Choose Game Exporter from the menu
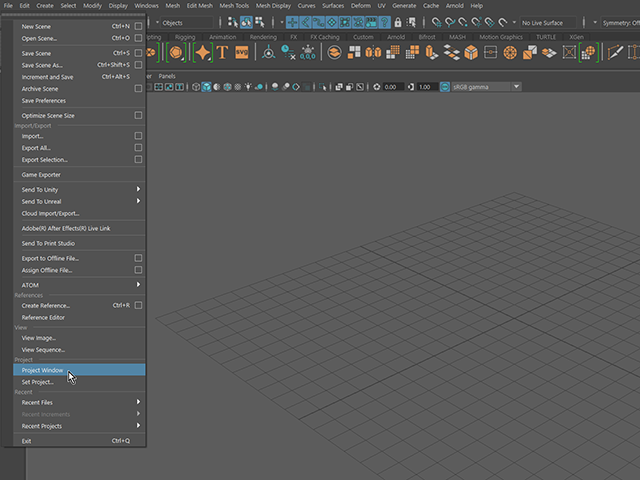The height and width of the screenshot is (480, 640). tap(79, 175)
